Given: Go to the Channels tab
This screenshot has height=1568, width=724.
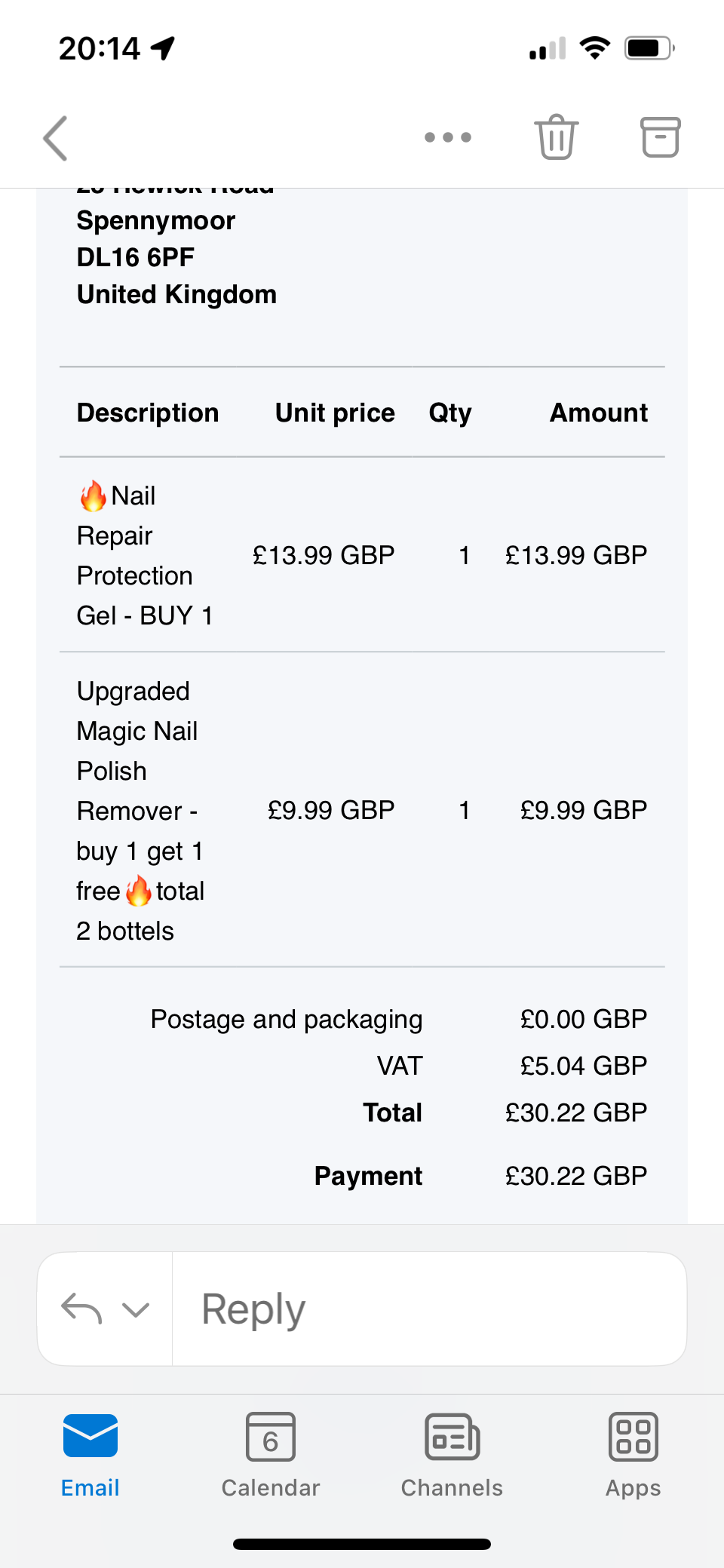Looking at the screenshot, I should tap(452, 1456).
